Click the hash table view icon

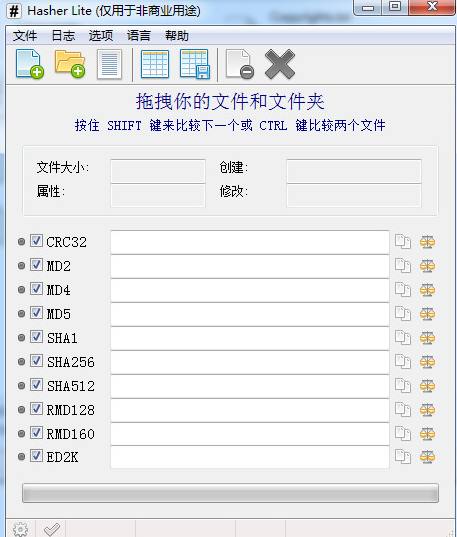[x=155, y=64]
